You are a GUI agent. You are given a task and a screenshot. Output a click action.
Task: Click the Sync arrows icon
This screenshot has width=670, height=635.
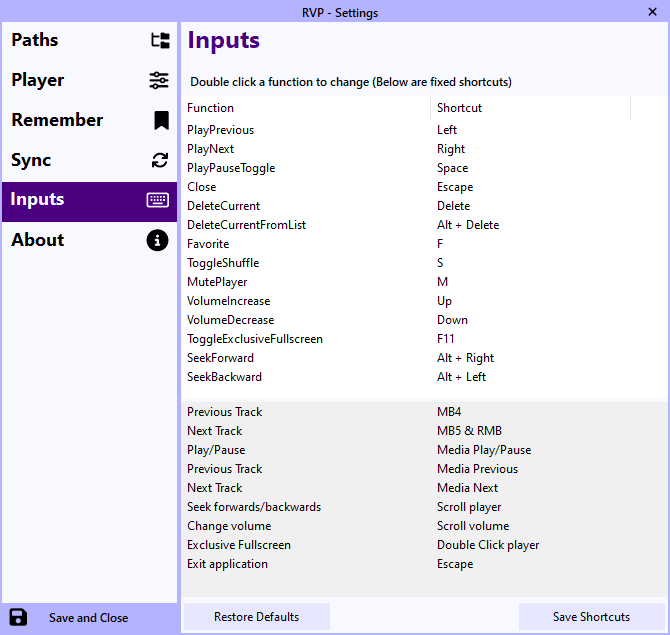[x=159, y=161]
